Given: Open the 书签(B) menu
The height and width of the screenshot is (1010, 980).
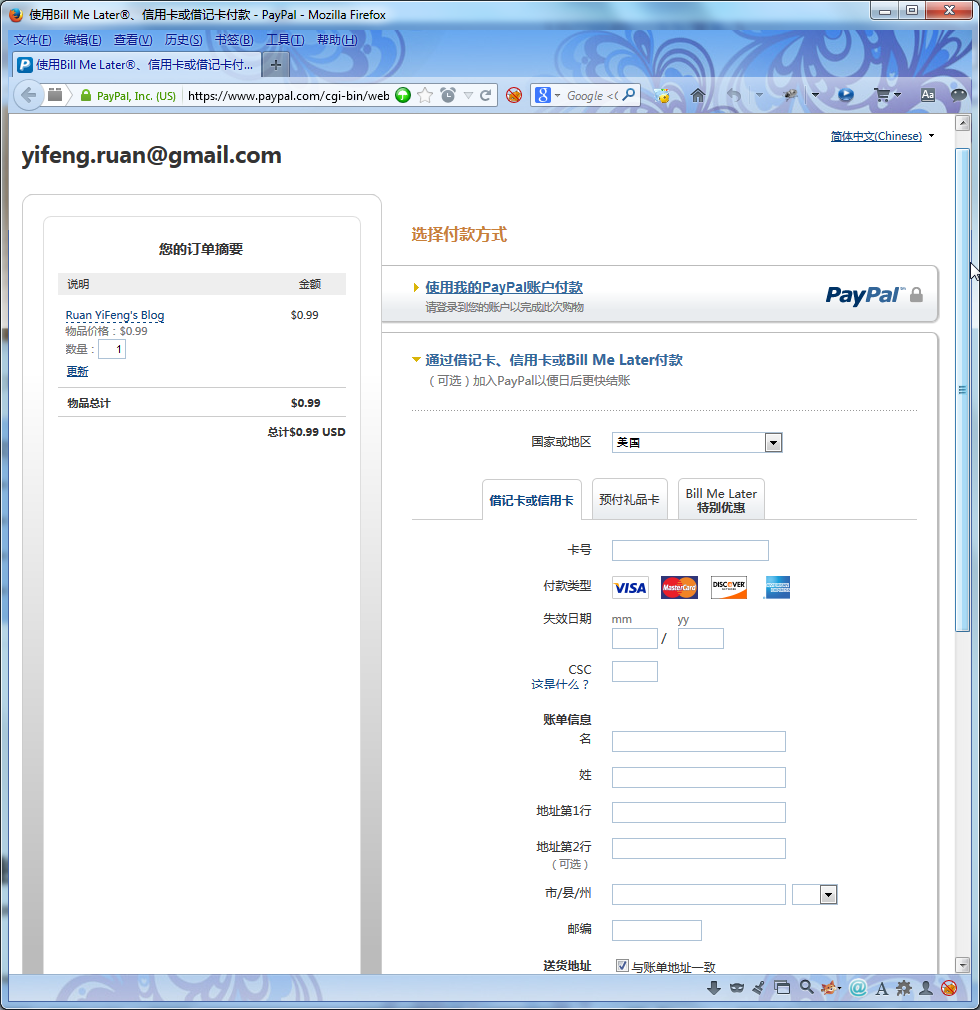Looking at the screenshot, I should point(234,40).
